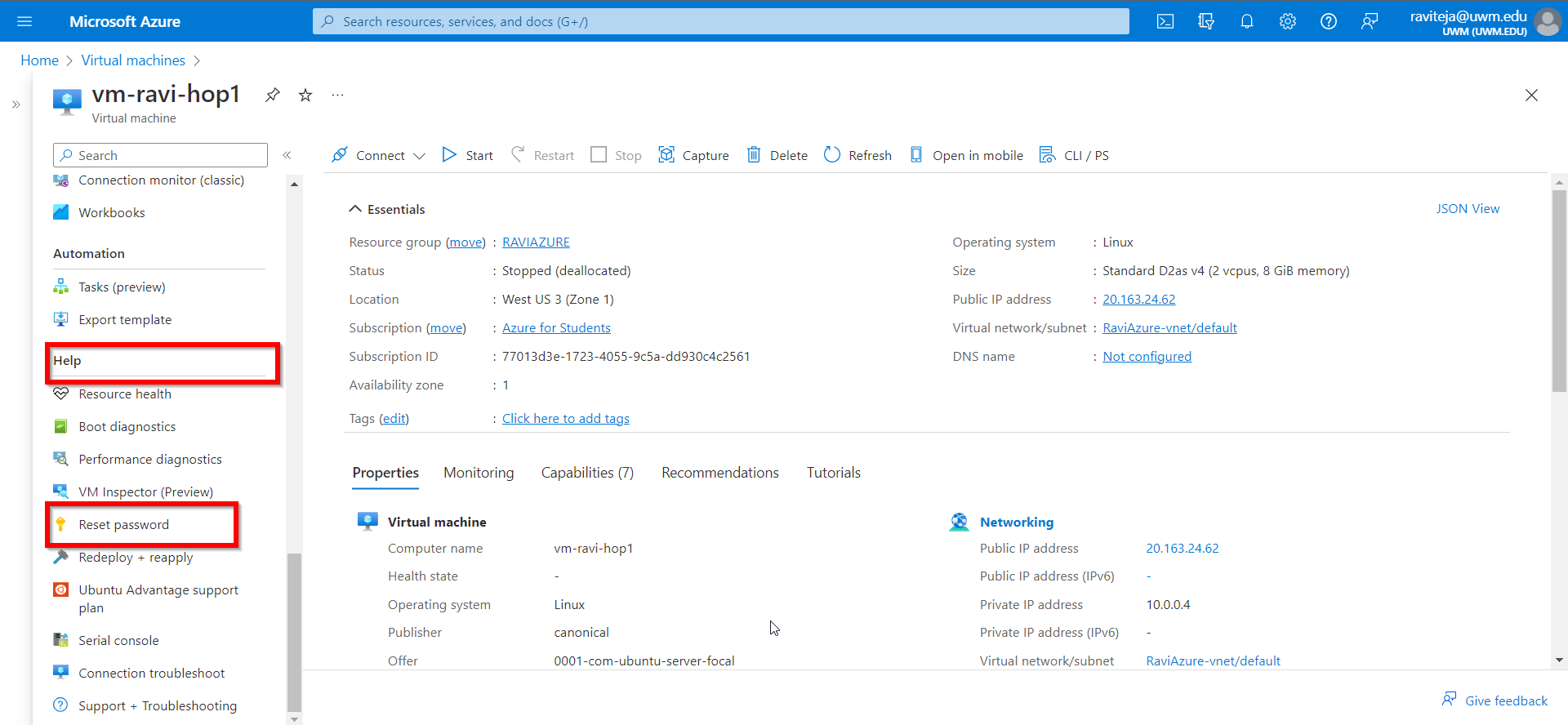Open the portal hamburger menu
The width and height of the screenshot is (1568, 725).
pos(24,21)
